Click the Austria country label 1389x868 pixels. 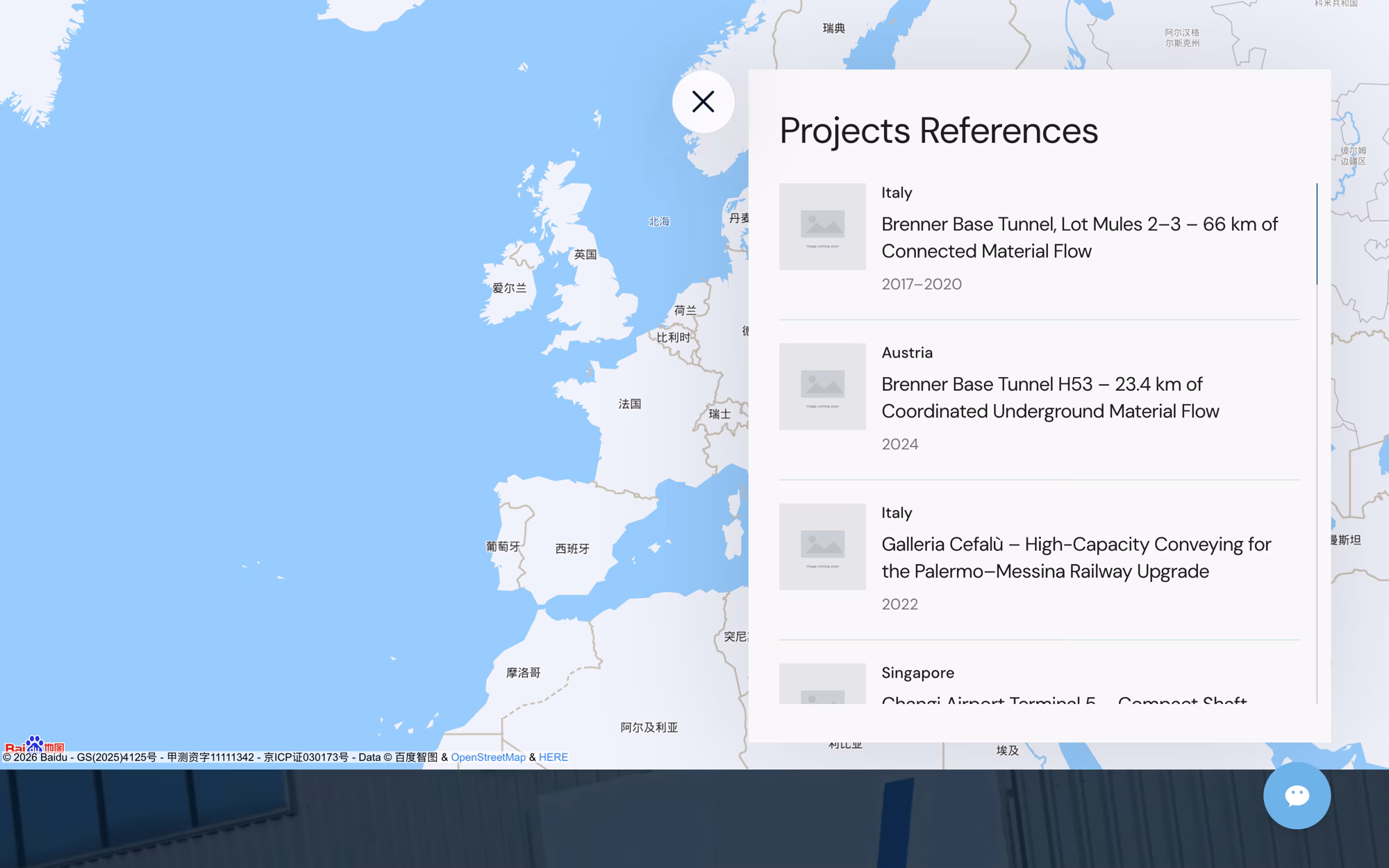907,353
